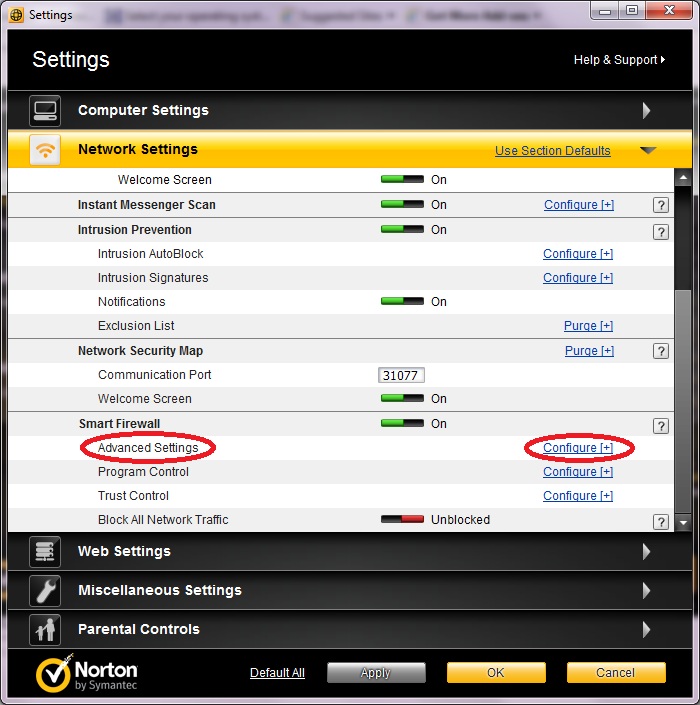Expand Computer Settings section arrow
Viewport: 700px width, 705px height.
646,111
